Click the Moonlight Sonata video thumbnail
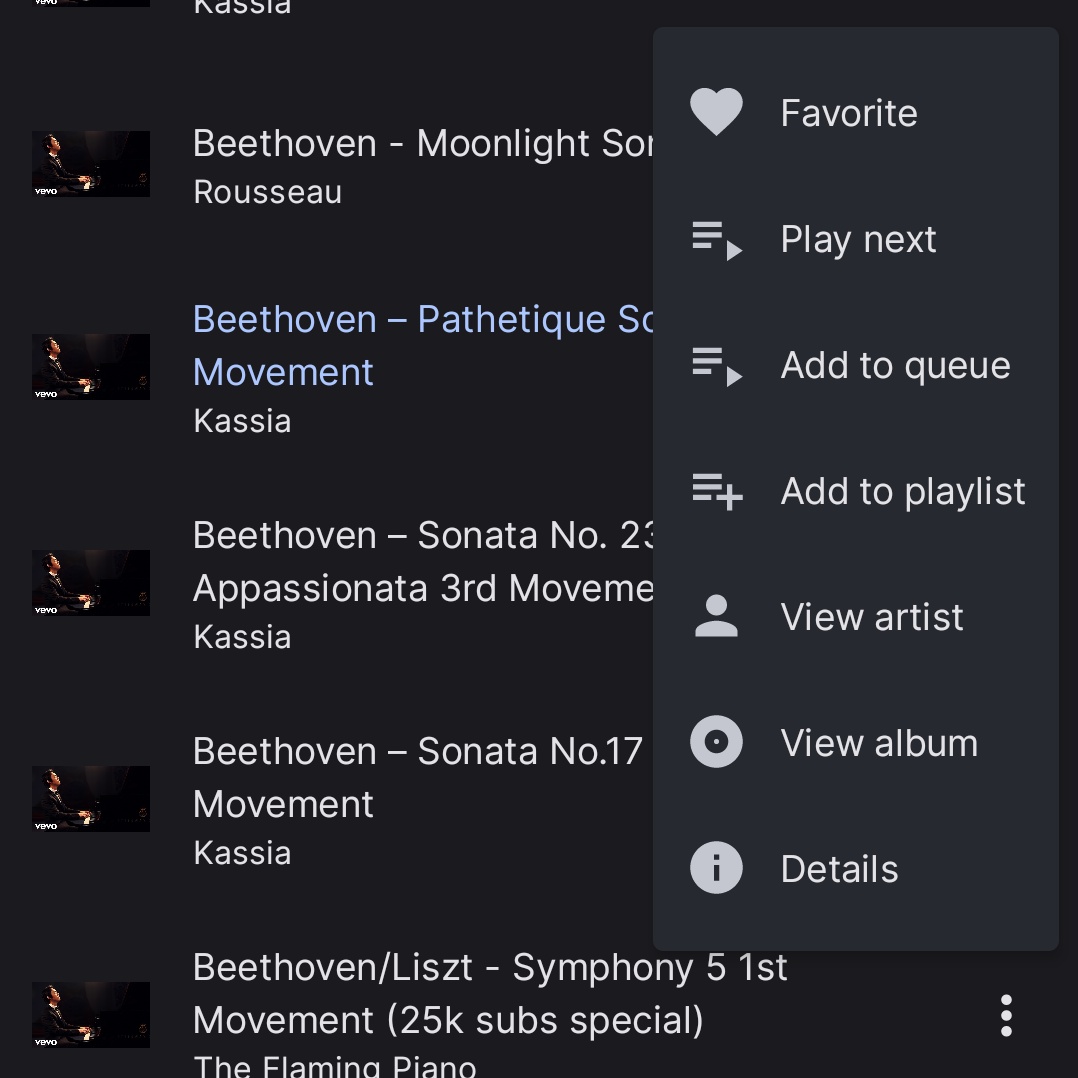The image size is (1078, 1078). point(91,164)
